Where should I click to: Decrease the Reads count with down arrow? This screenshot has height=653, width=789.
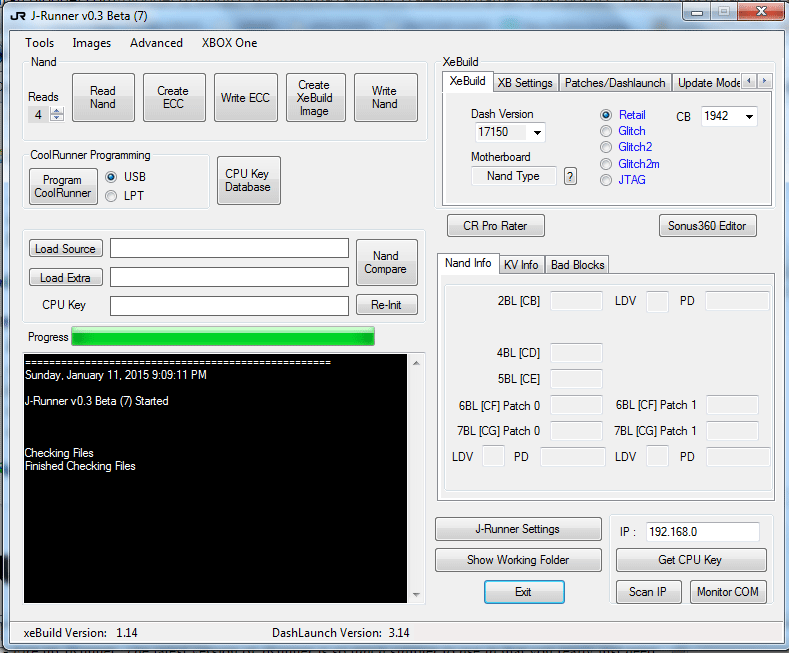[57, 118]
